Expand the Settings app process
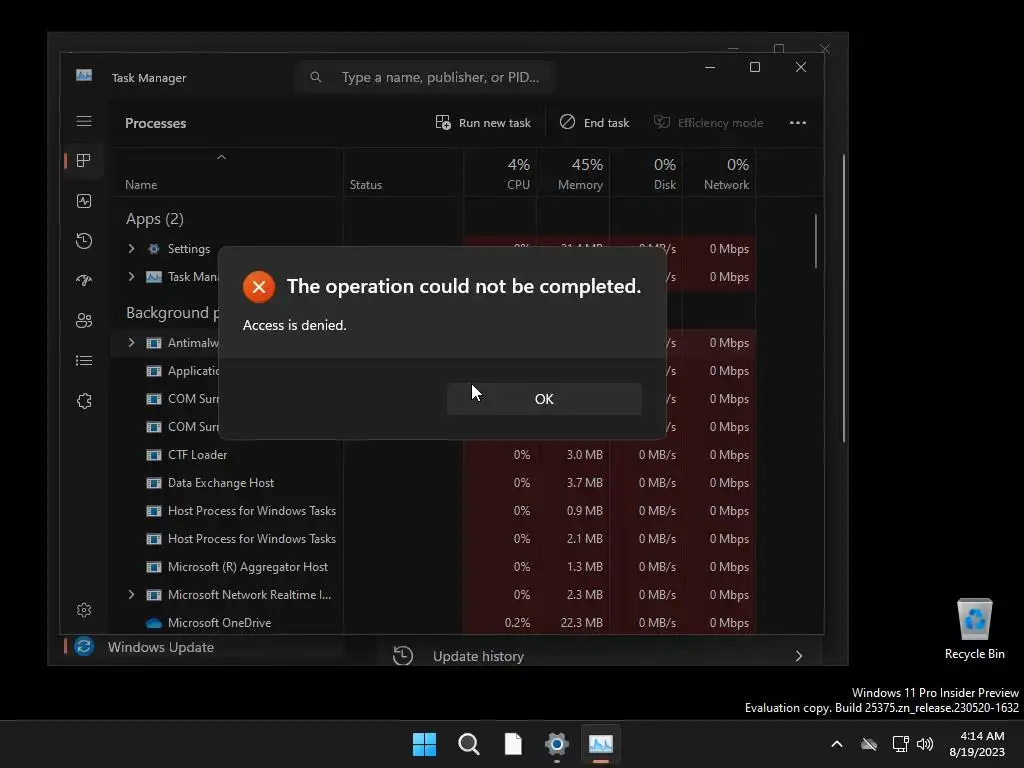The height and width of the screenshot is (768, 1024). click(131, 249)
